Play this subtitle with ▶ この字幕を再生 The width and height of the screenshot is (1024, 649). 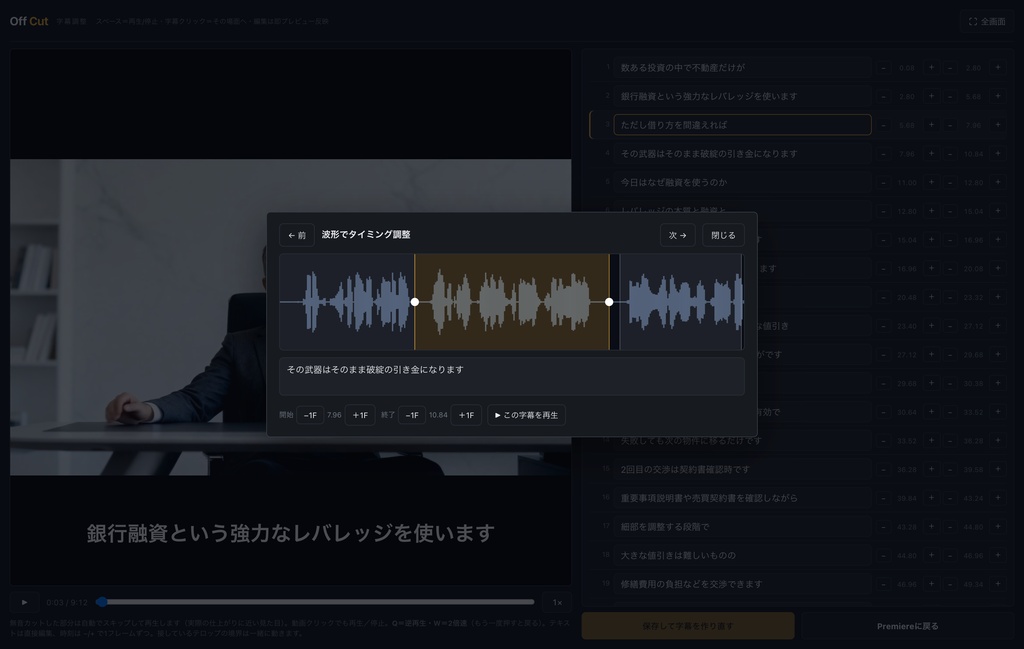click(526, 415)
